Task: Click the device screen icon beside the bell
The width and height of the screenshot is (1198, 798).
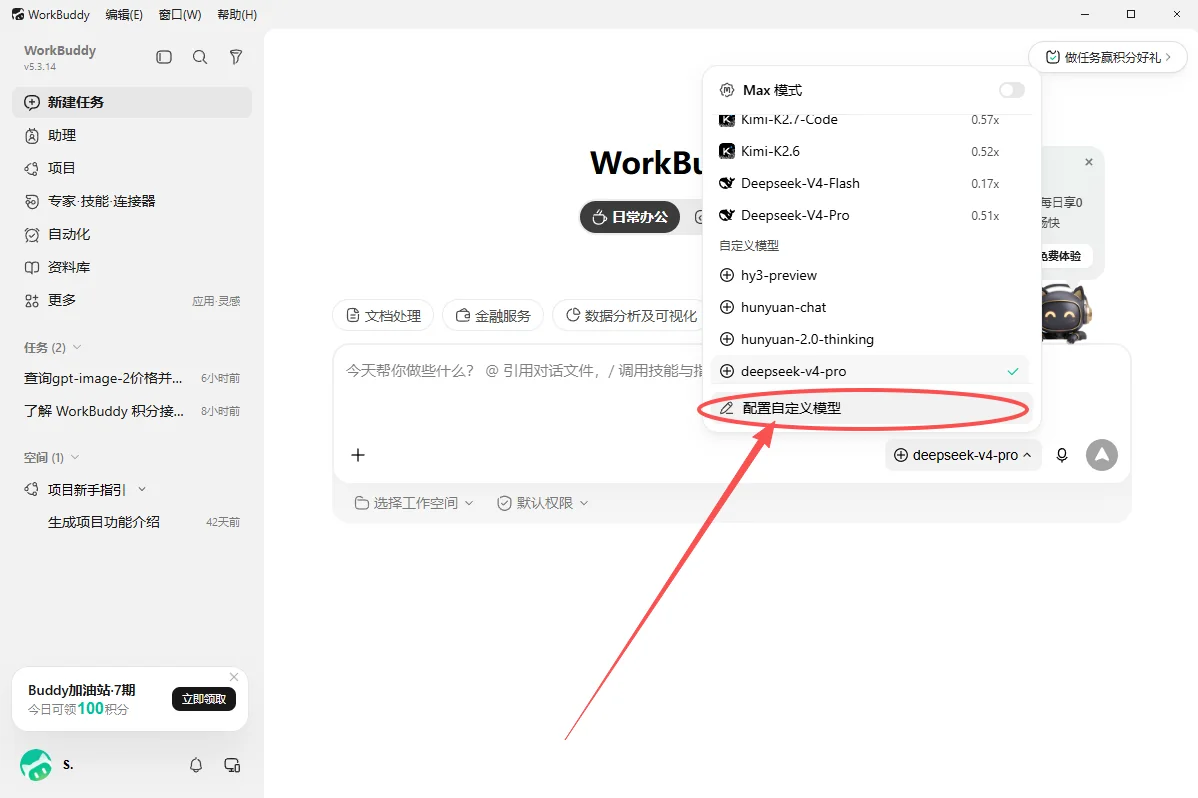Action: point(232,765)
